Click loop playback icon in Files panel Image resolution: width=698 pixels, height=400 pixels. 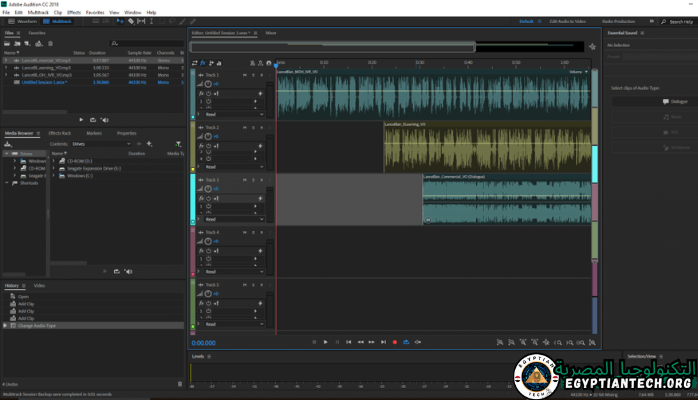(x=94, y=120)
